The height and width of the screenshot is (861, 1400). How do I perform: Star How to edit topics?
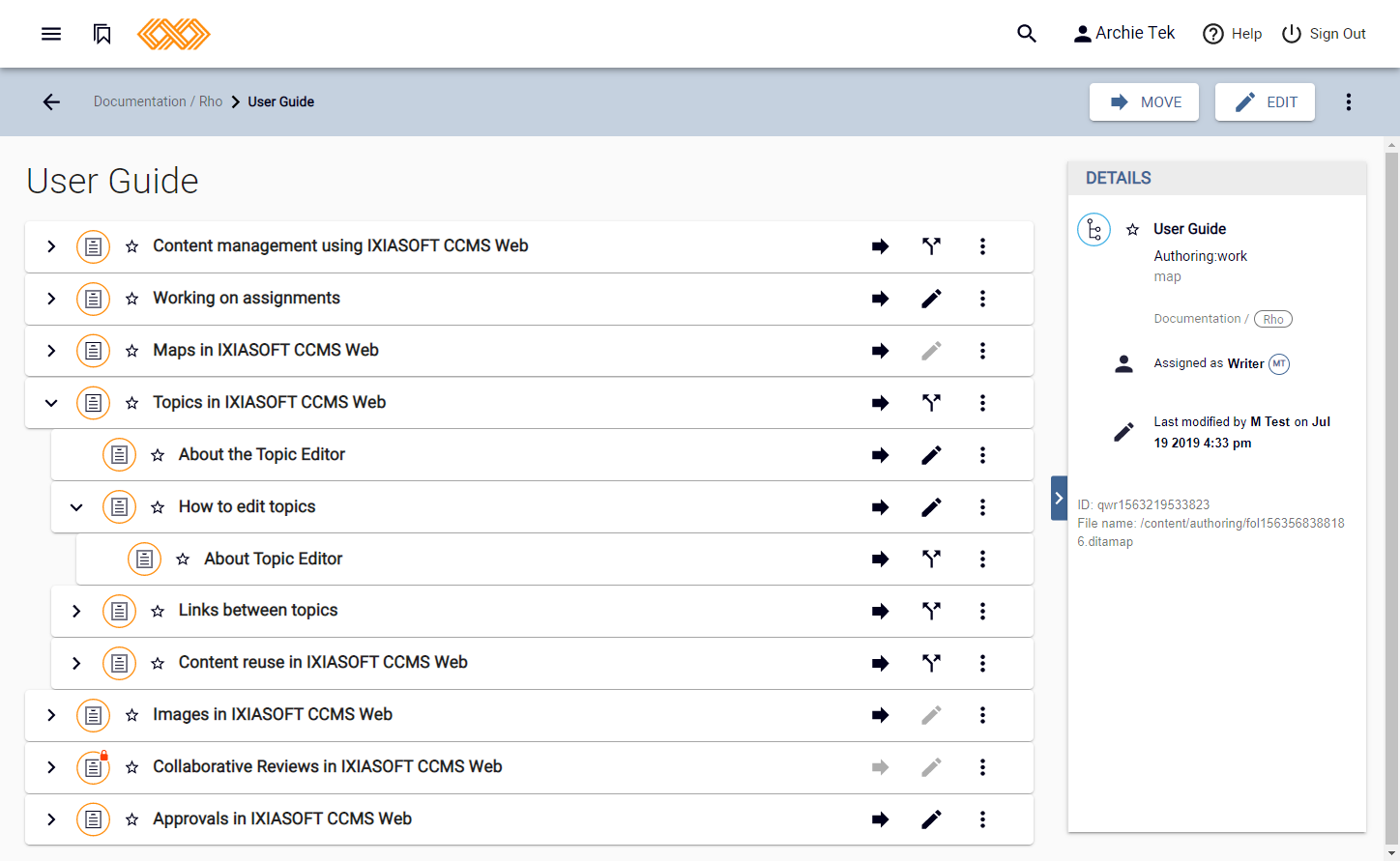click(x=158, y=507)
